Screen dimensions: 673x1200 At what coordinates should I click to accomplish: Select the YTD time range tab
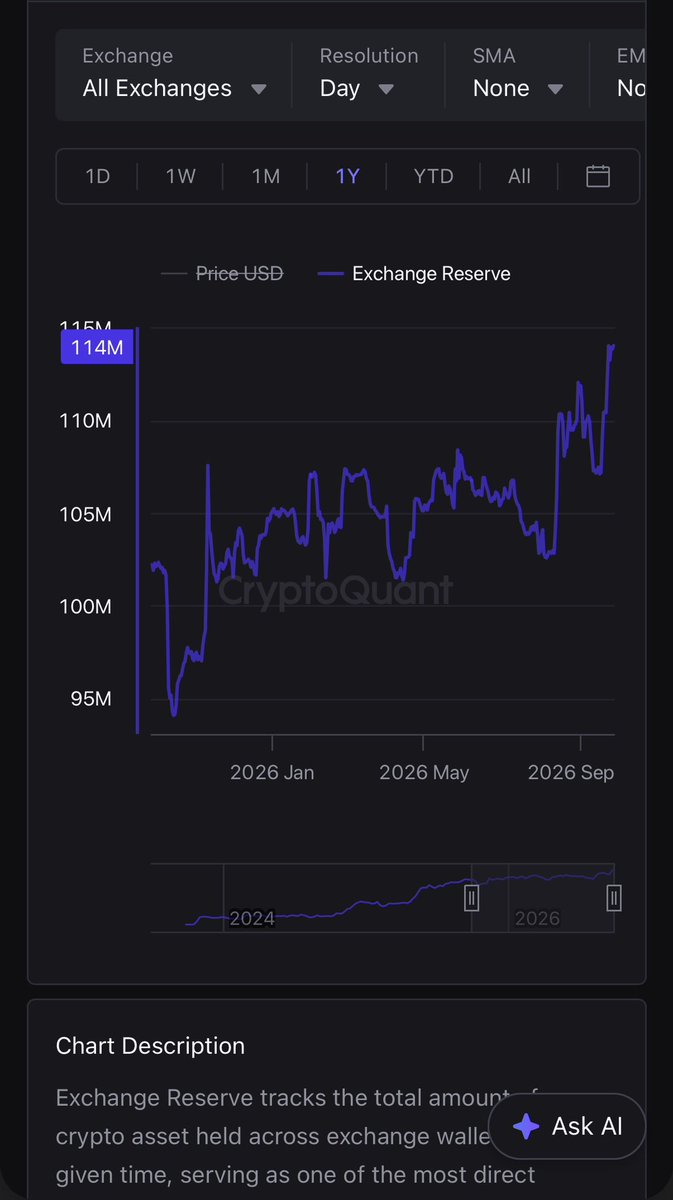[x=433, y=177]
